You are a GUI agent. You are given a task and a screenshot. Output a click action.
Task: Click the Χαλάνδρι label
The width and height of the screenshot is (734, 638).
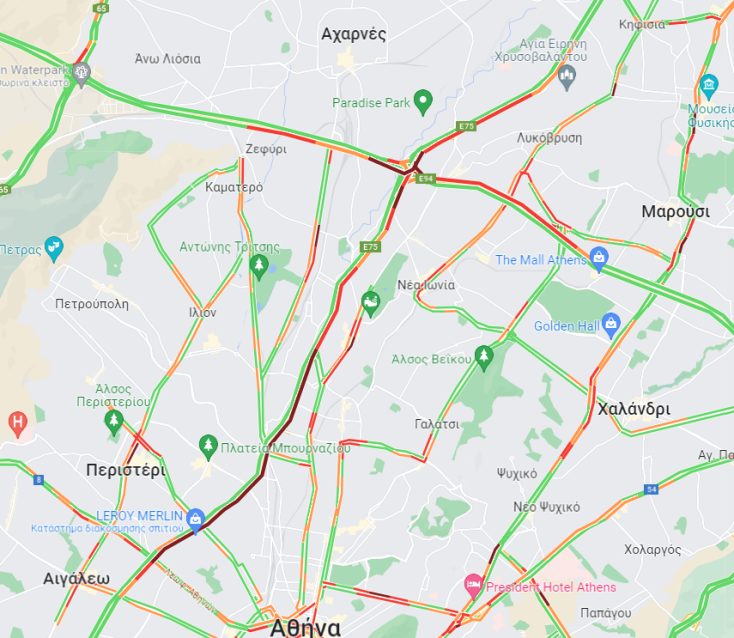point(634,409)
